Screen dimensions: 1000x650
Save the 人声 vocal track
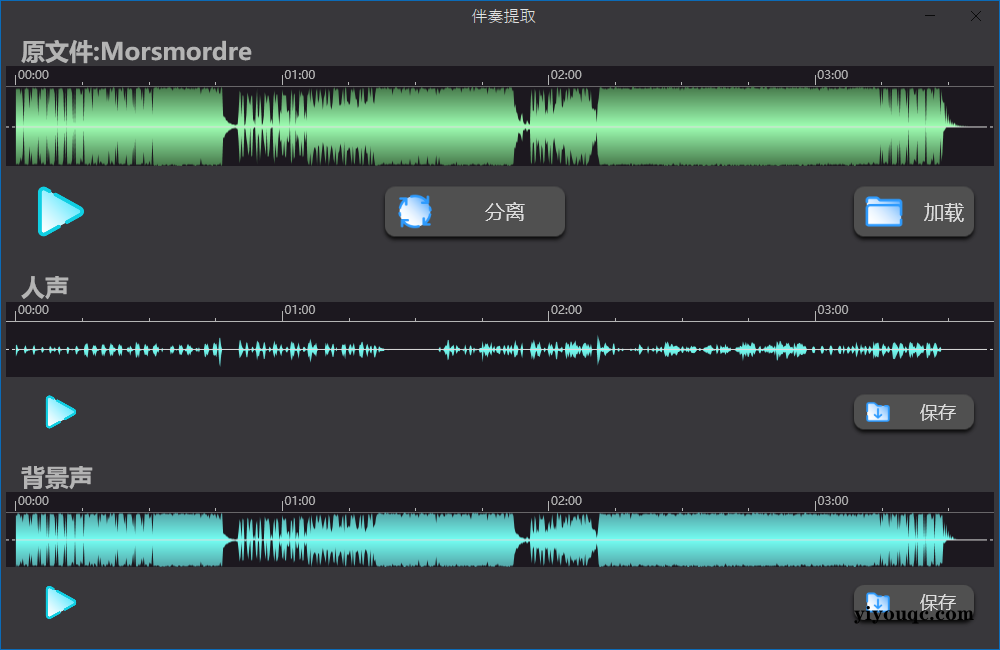click(914, 412)
